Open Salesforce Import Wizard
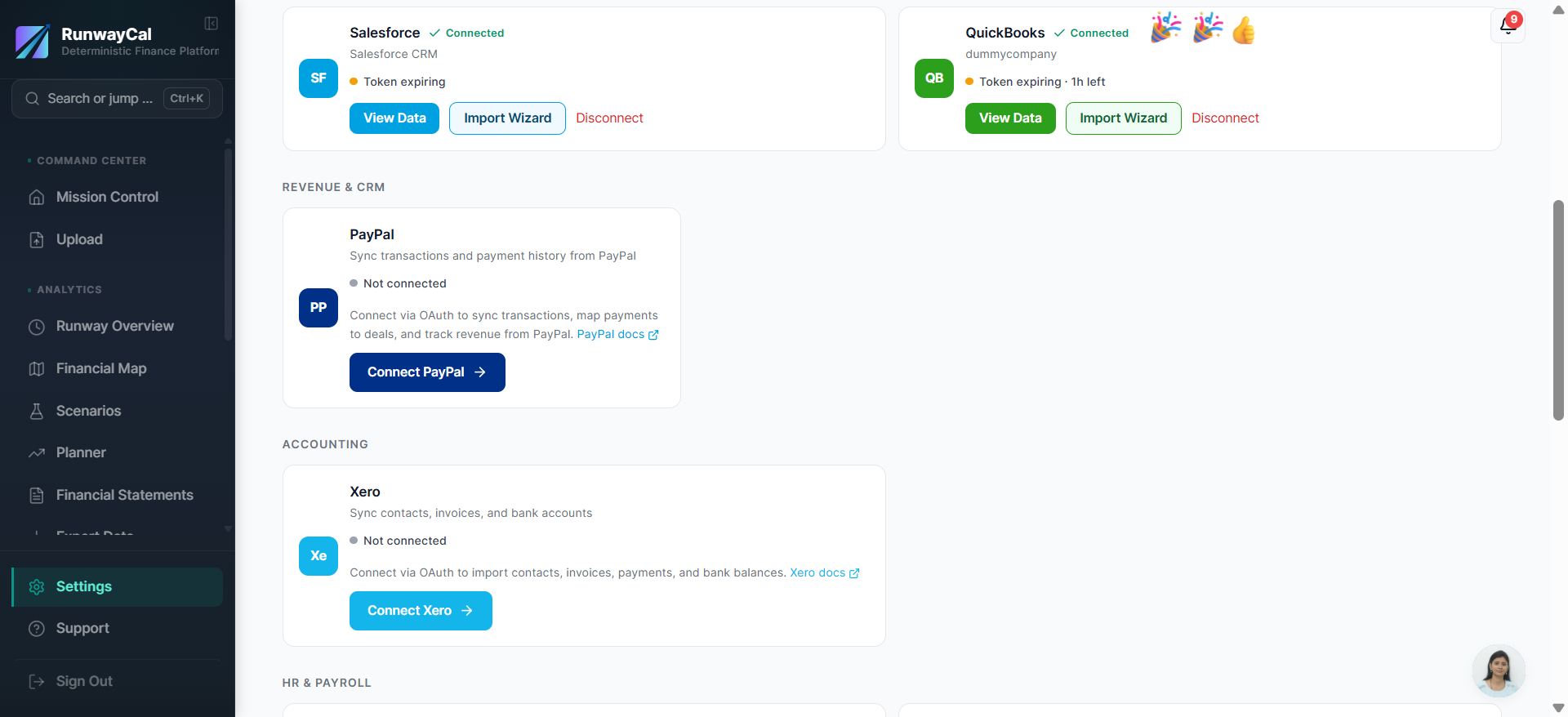The image size is (1568, 717). click(507, 118)
